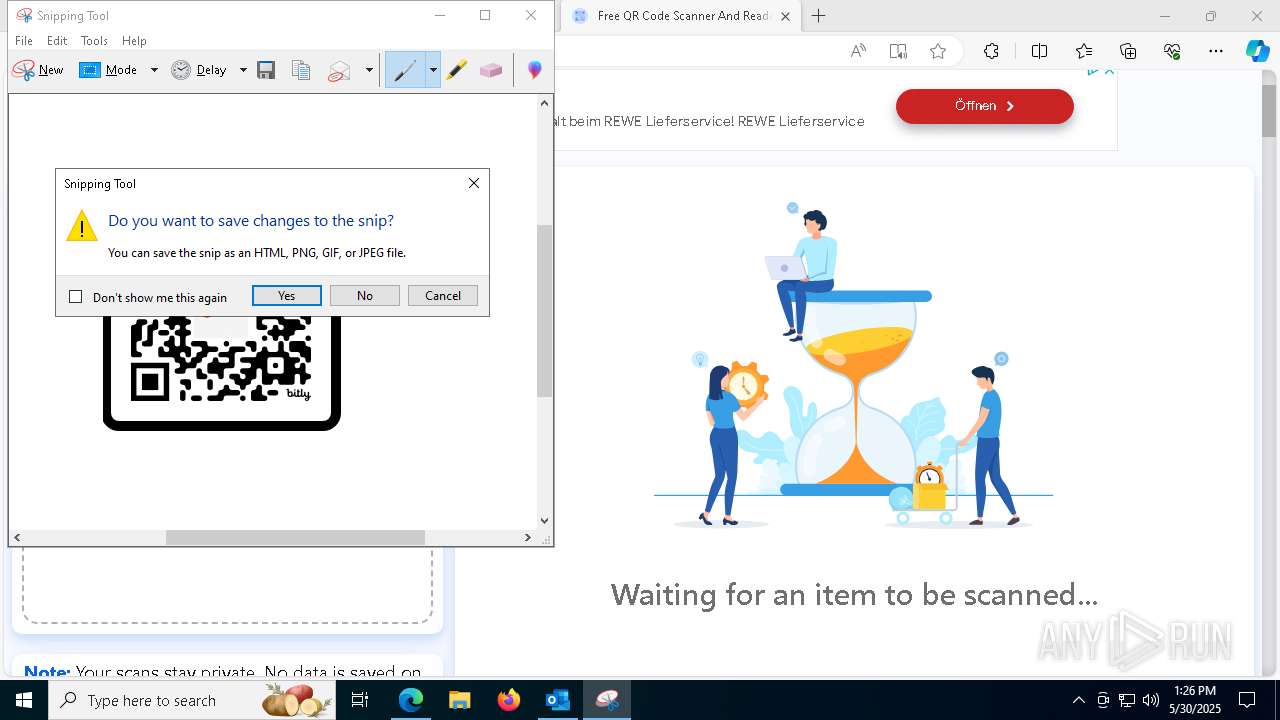Screen dimensions: 1280x720
Task: Click the immersive reader icon in Edge
Action: pos(898,52)
